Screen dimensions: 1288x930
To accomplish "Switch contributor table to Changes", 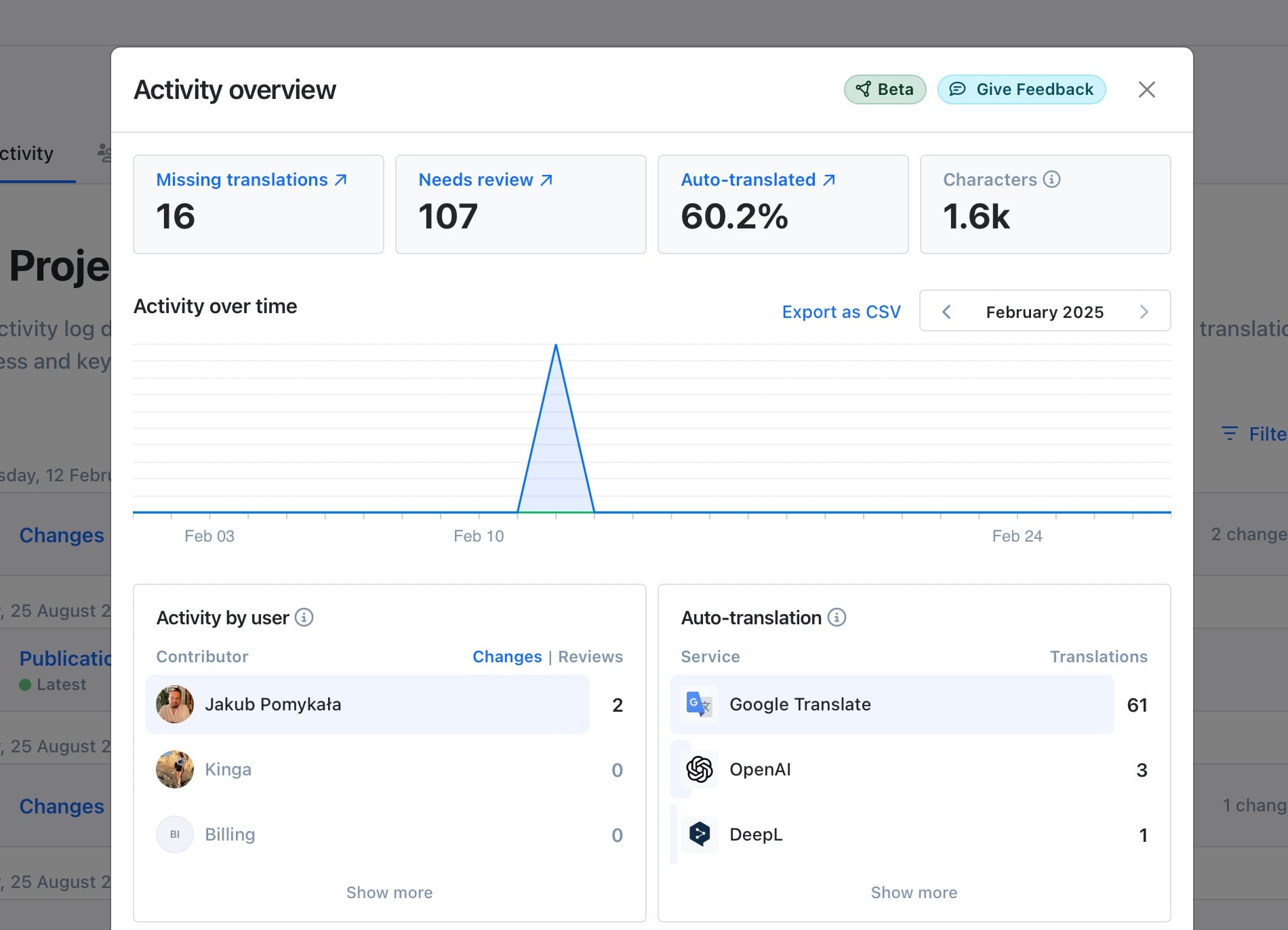I will click(x=507, y=657).
